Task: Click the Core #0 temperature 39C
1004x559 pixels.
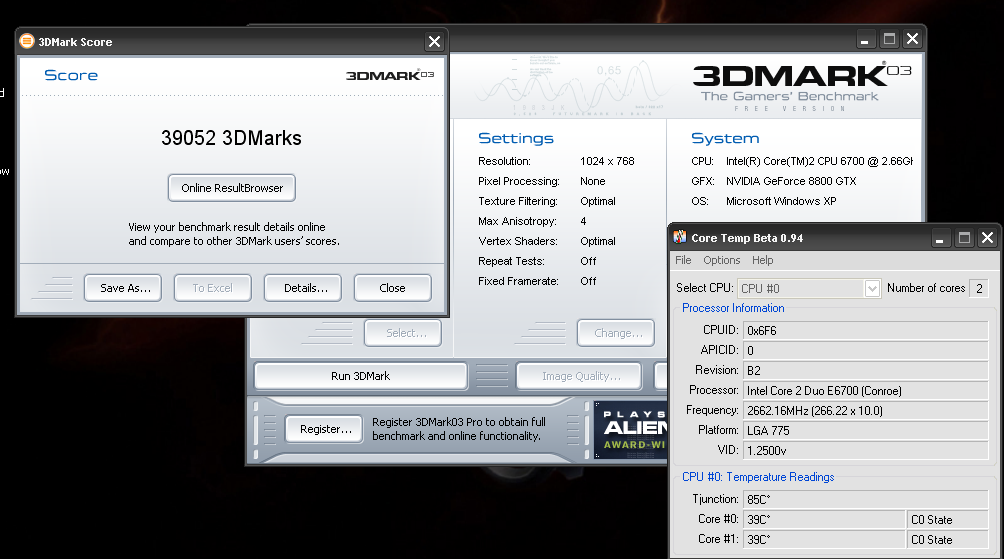Action: click(x=824, y=519)
